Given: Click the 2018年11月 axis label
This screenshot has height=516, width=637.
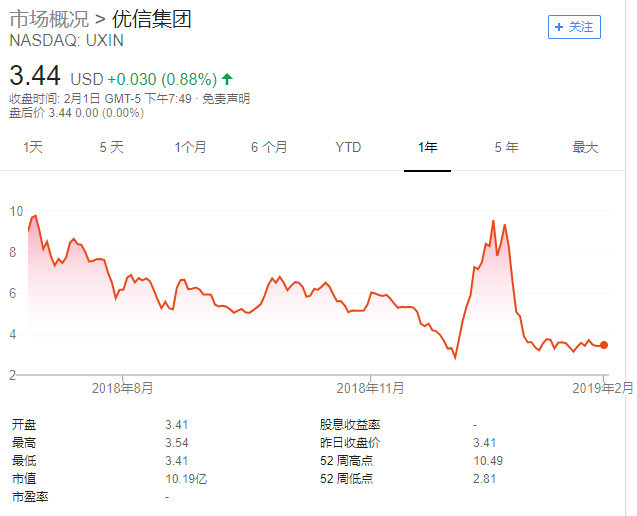Looking at the screenshot, I should click(x=370, y=388).
